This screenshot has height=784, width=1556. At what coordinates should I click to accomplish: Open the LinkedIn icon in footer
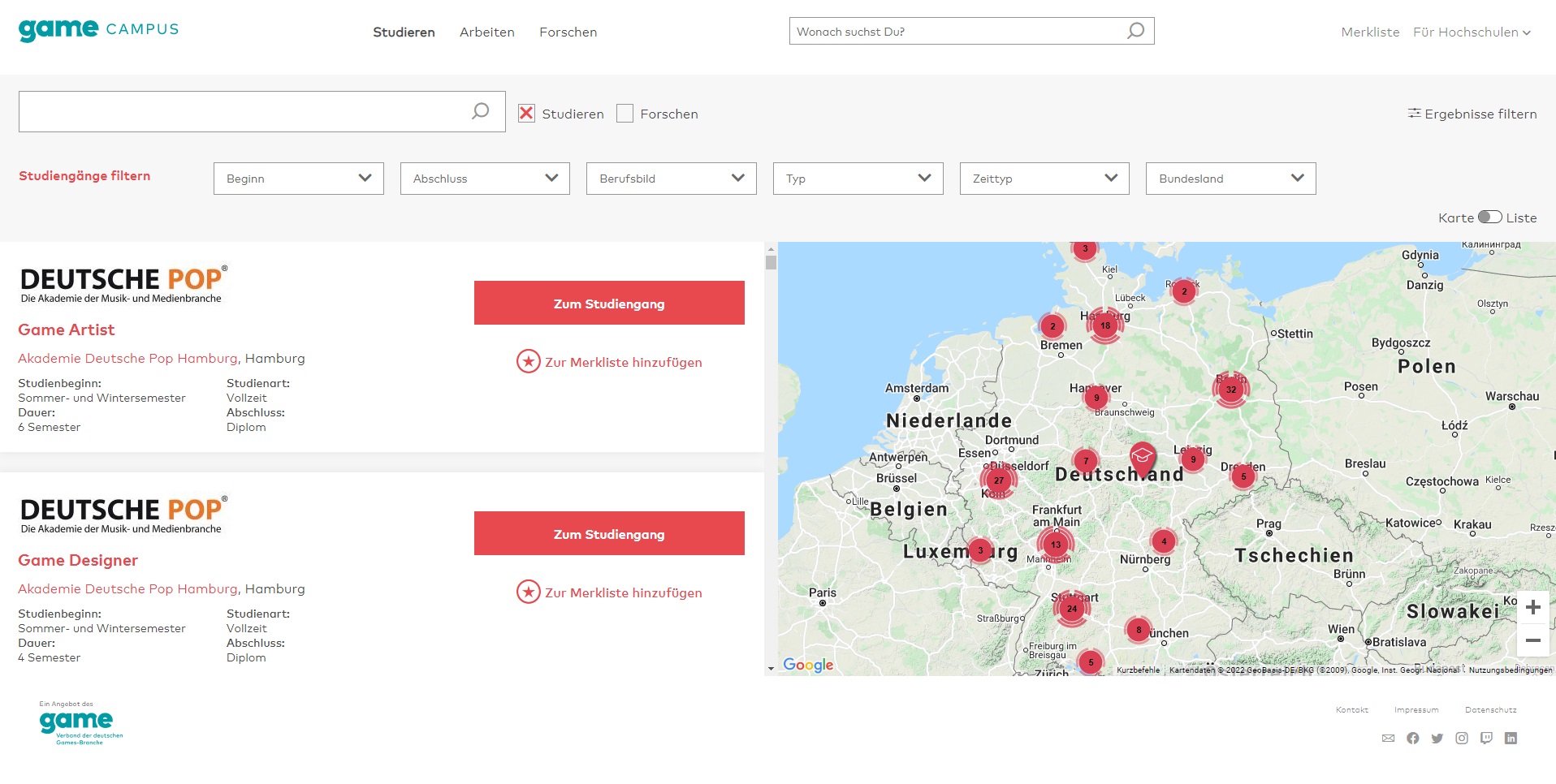pos(1511,738)
